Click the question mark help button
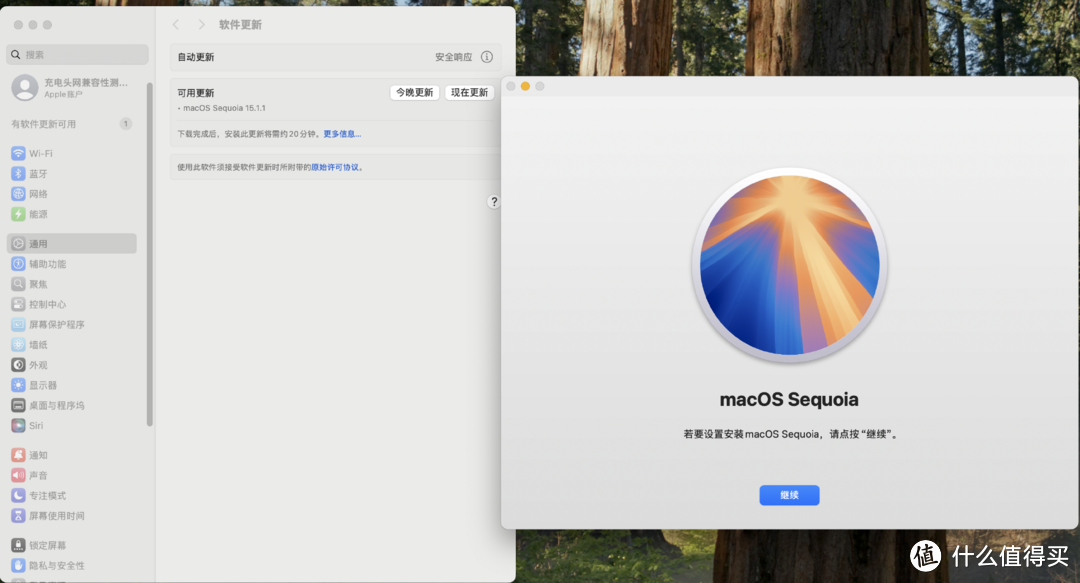Viewport: 1080px width, 583px height. (494, 201)
